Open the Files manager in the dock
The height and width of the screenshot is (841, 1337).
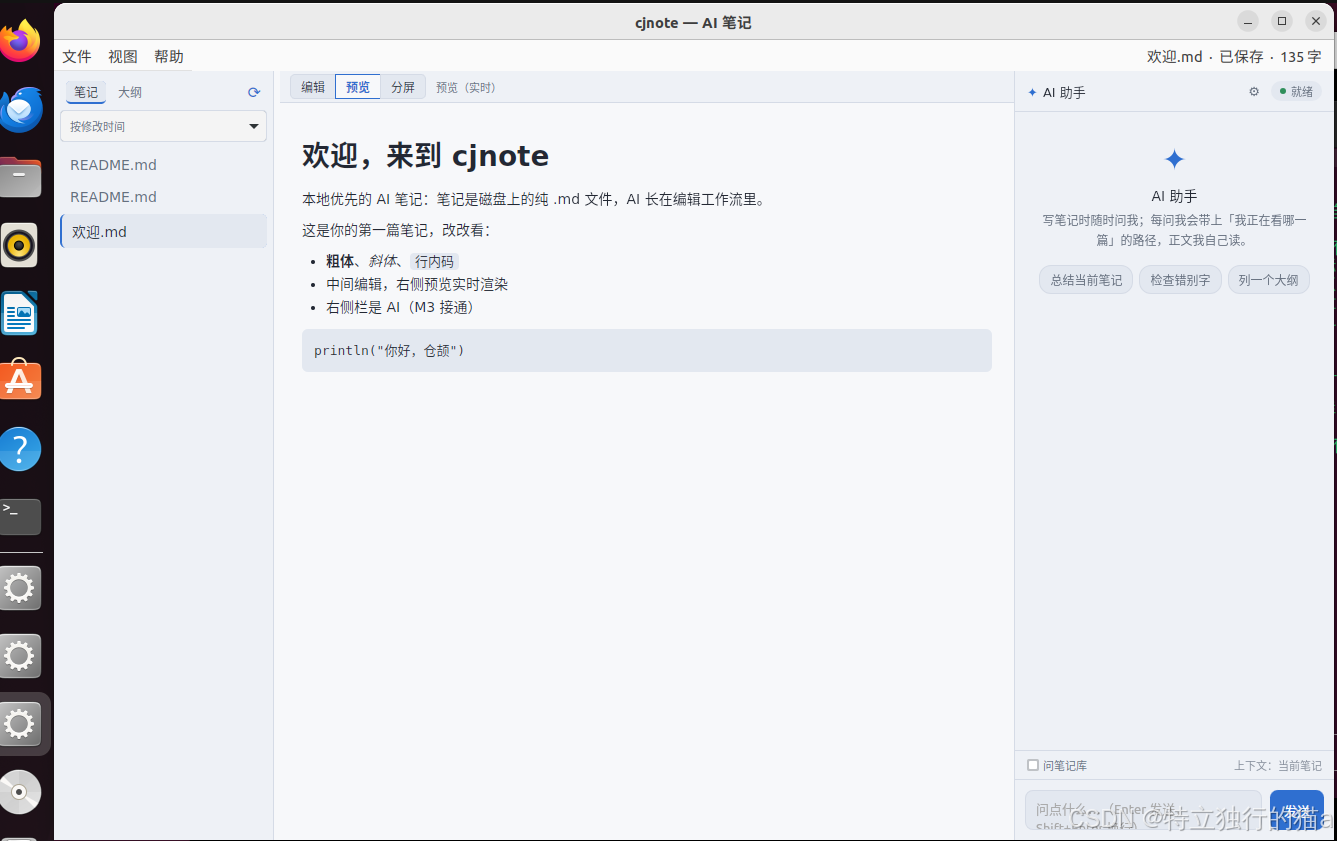coord(20,178)
